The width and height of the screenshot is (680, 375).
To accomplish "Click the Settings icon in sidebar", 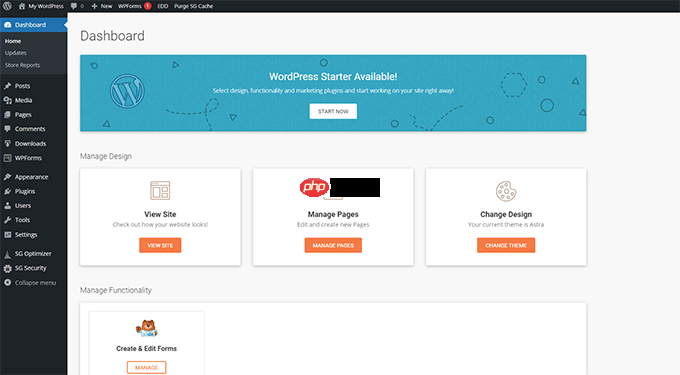I will 7,235.
